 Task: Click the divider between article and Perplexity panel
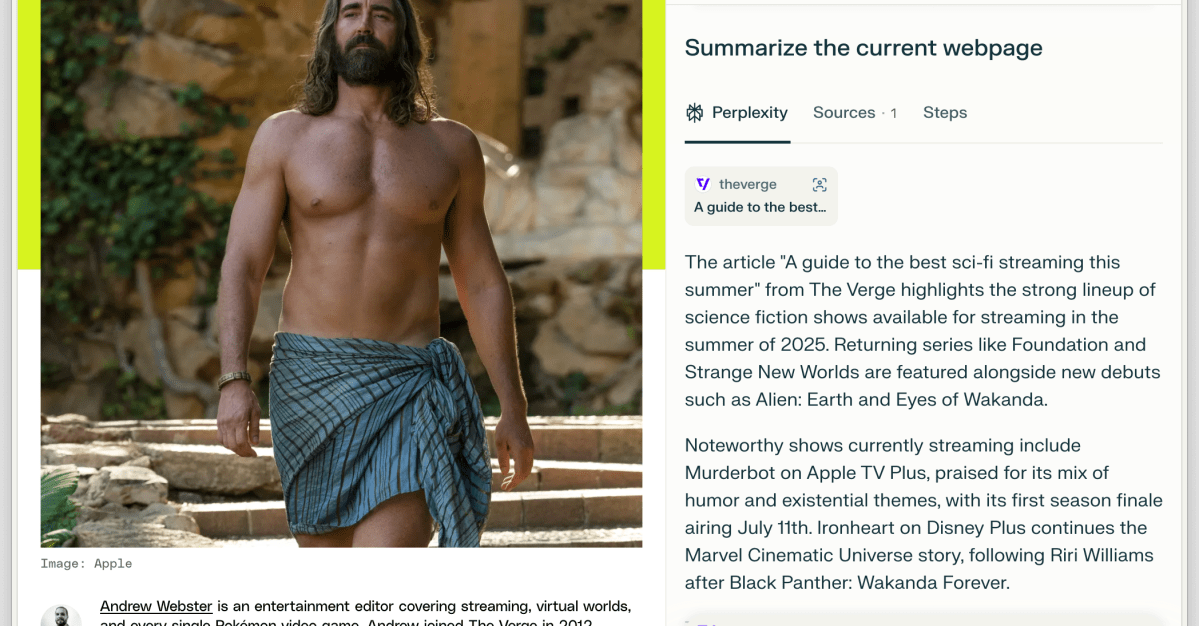click(x=666, y=400)
